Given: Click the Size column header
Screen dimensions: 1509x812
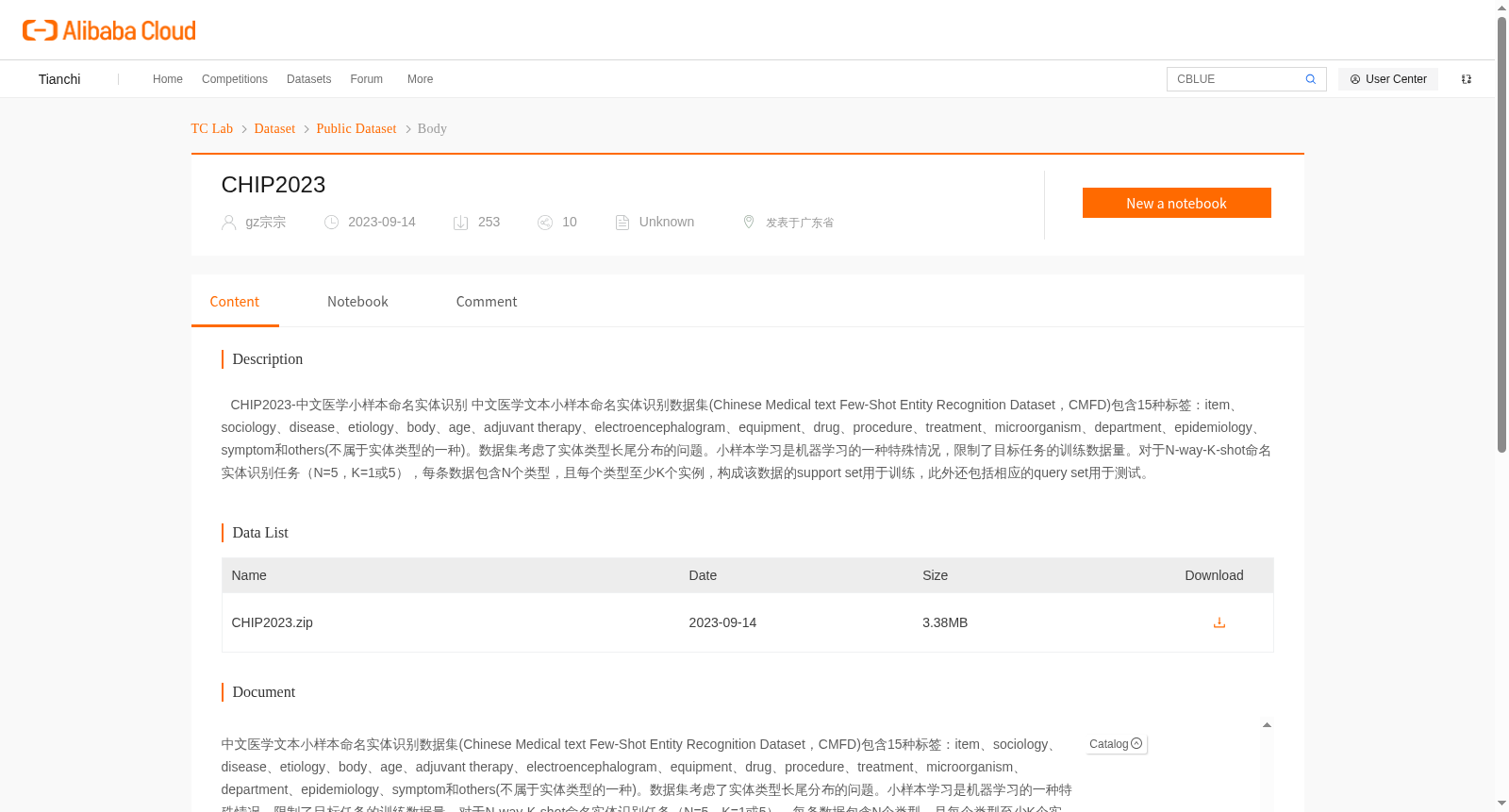Looking at the screenshot, I should coord(935,575).
